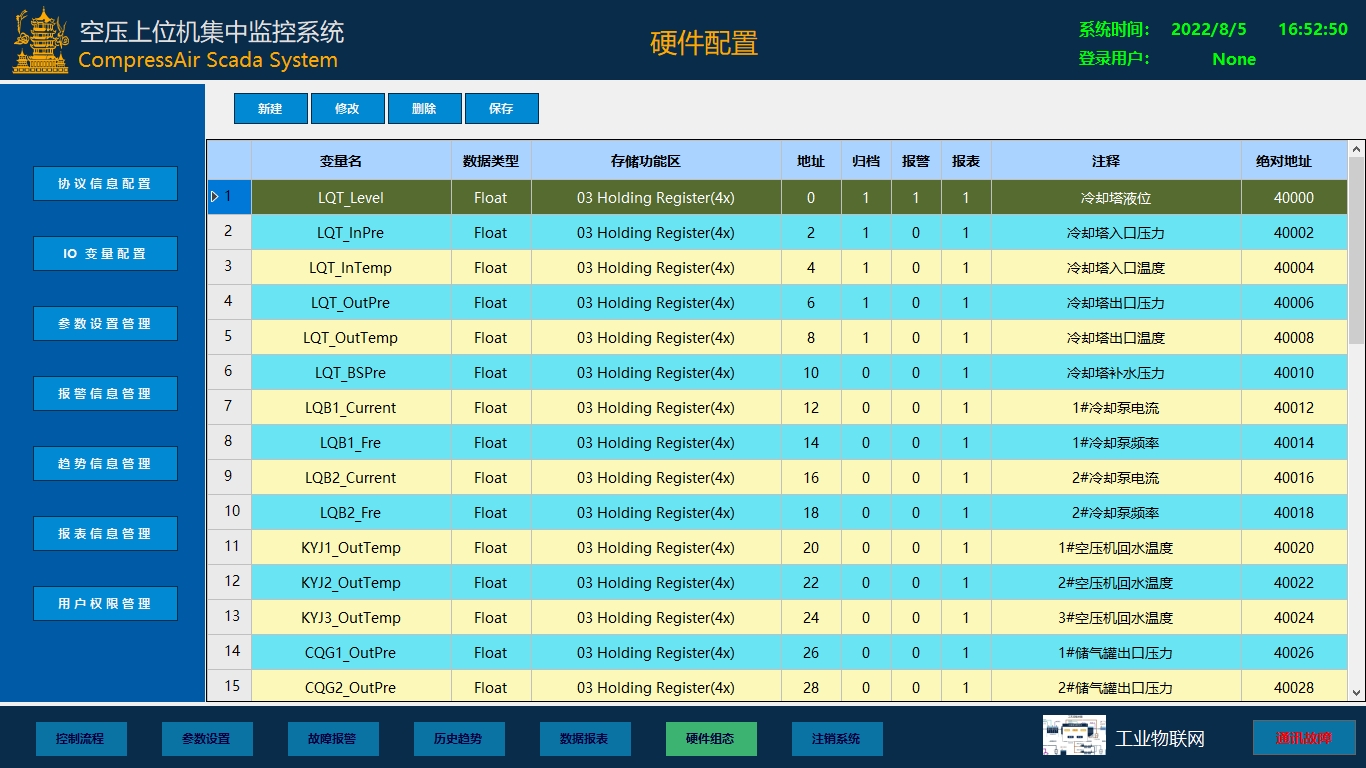Image resolution: width=1366 pixels, height=768 pixels.
Task: Click the 数据类型 column header
Action: point(491,160)
